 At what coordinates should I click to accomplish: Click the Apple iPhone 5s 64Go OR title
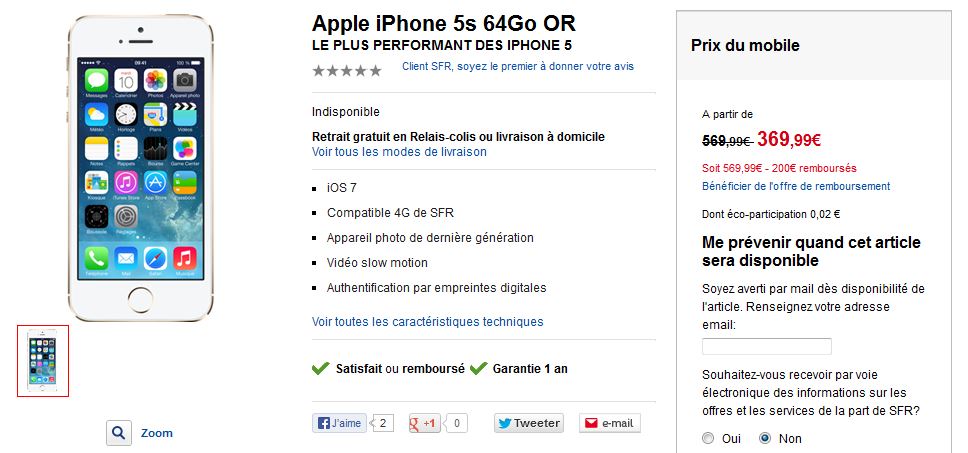444,23
